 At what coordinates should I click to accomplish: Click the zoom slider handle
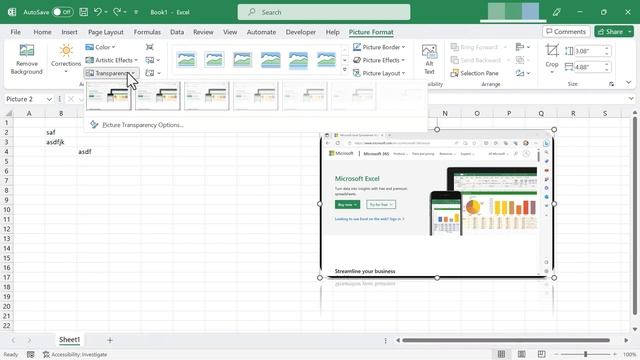tap(585, 354)
